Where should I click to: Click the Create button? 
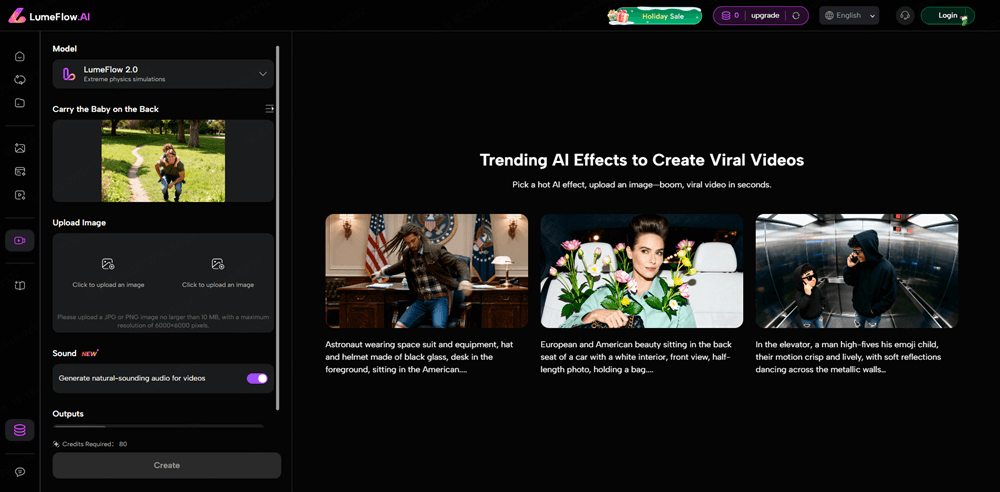(x=166, y=465)
